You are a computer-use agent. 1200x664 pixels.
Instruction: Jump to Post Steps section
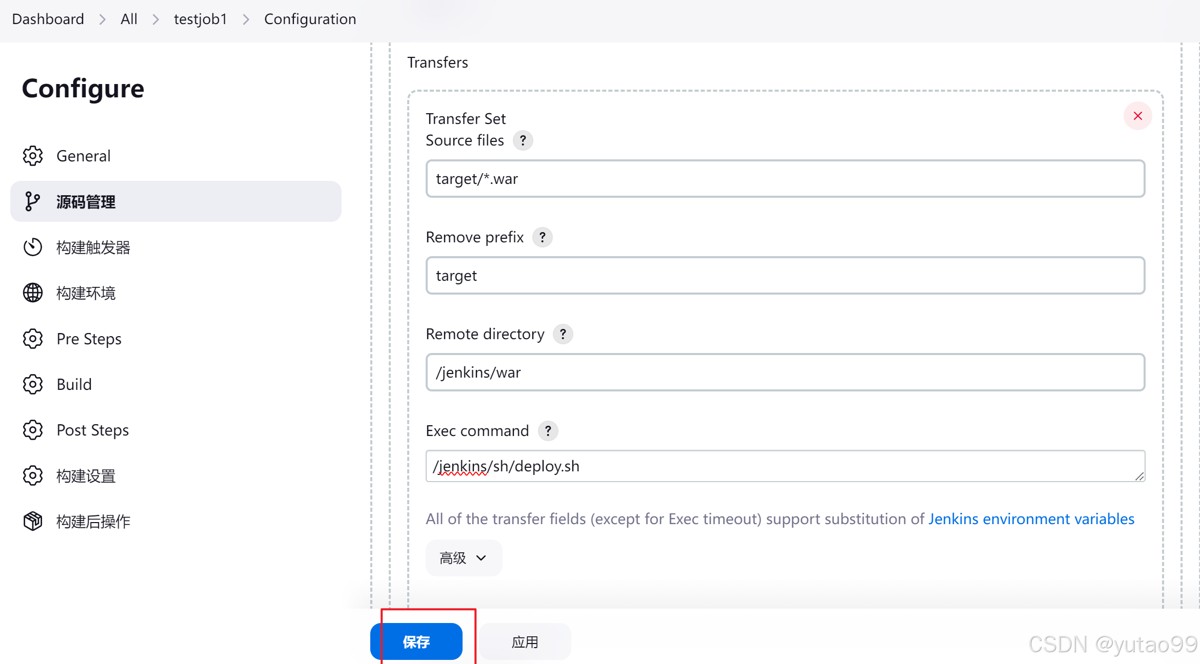pos(92,430)
